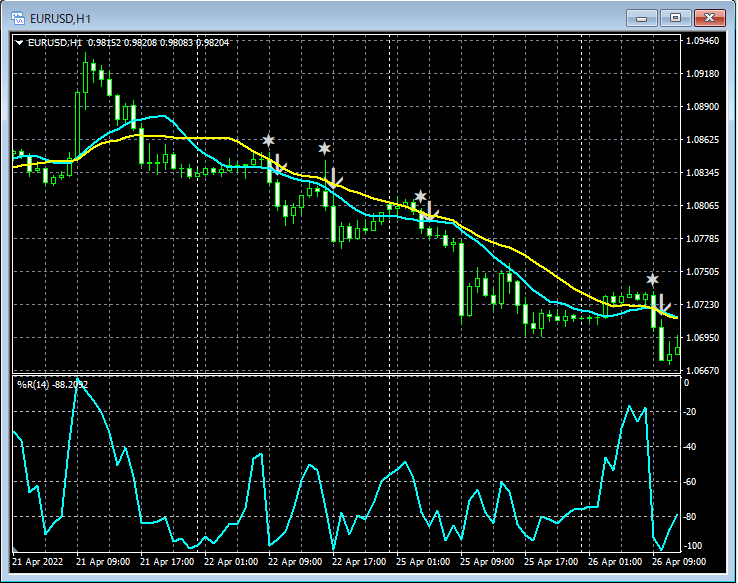Click the EURUSD,H1 price quote label

pyautogui.click(x=128, y=43)
